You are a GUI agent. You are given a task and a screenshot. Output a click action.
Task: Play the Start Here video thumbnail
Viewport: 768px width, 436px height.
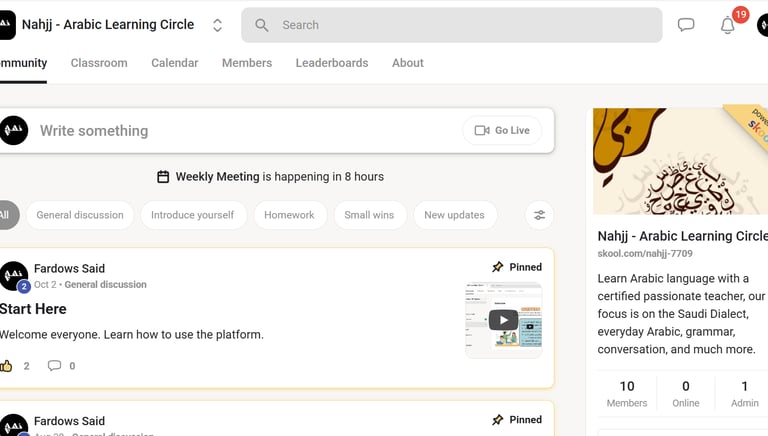tap(504, 320)
